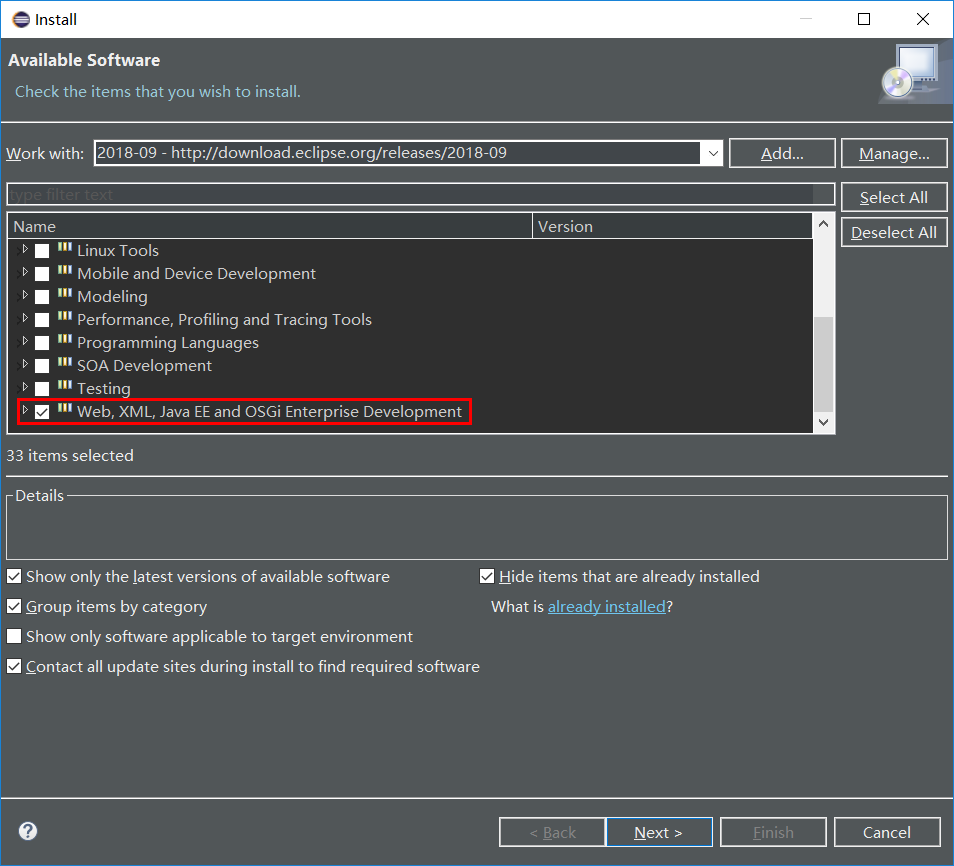
Task: Click the Linux Tools category icon
Action: pos(64,250)
